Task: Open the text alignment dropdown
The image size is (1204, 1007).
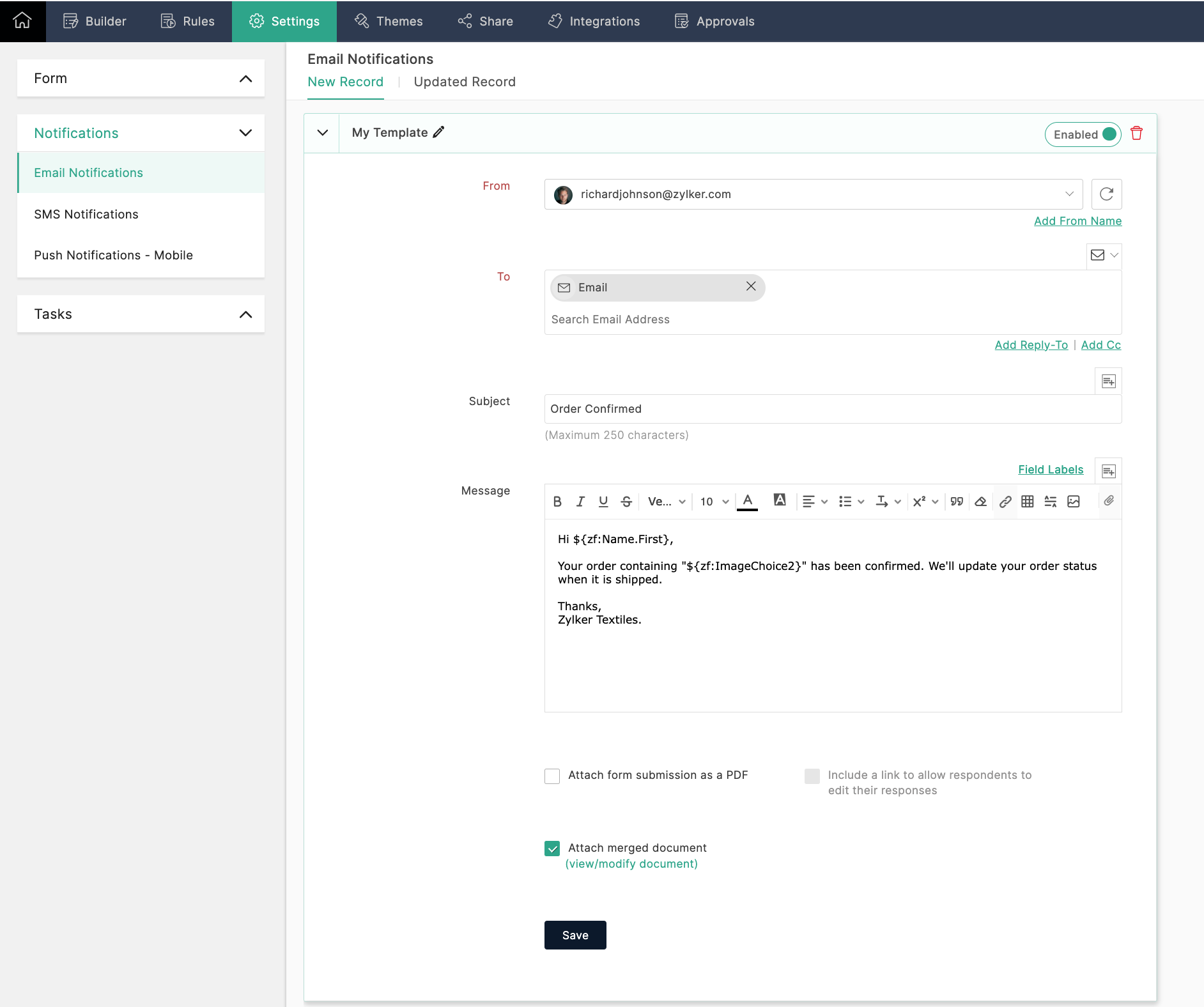Action: click(815, 502)
